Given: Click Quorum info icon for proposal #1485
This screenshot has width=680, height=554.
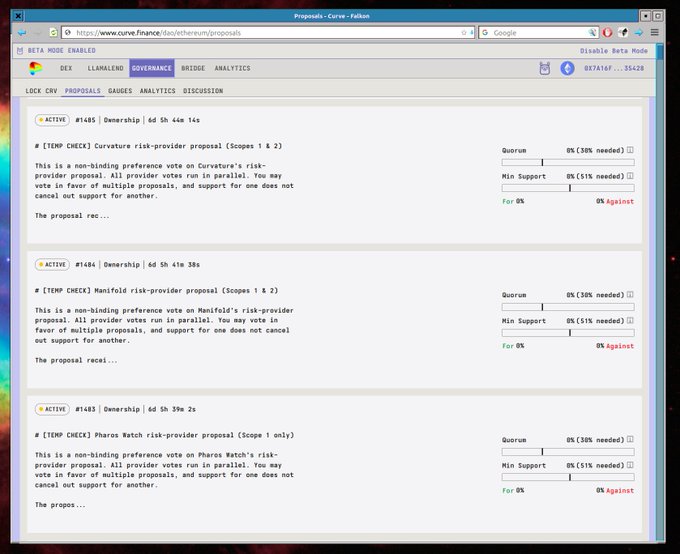Looking at the screenshot, I should (x=630, y=150).
